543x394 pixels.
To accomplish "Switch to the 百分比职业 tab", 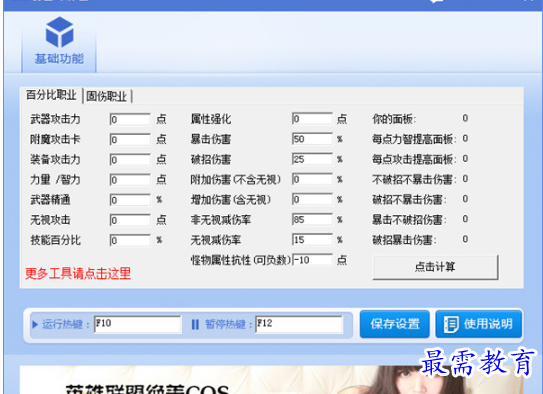I will pyautogui.click(x=51, y=95).
